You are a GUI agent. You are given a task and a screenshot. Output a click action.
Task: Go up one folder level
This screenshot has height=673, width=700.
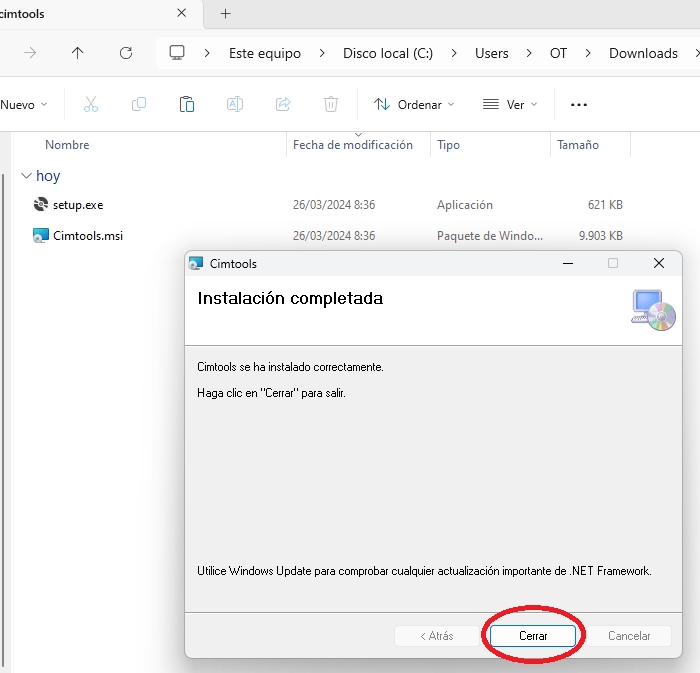[77, 53]
